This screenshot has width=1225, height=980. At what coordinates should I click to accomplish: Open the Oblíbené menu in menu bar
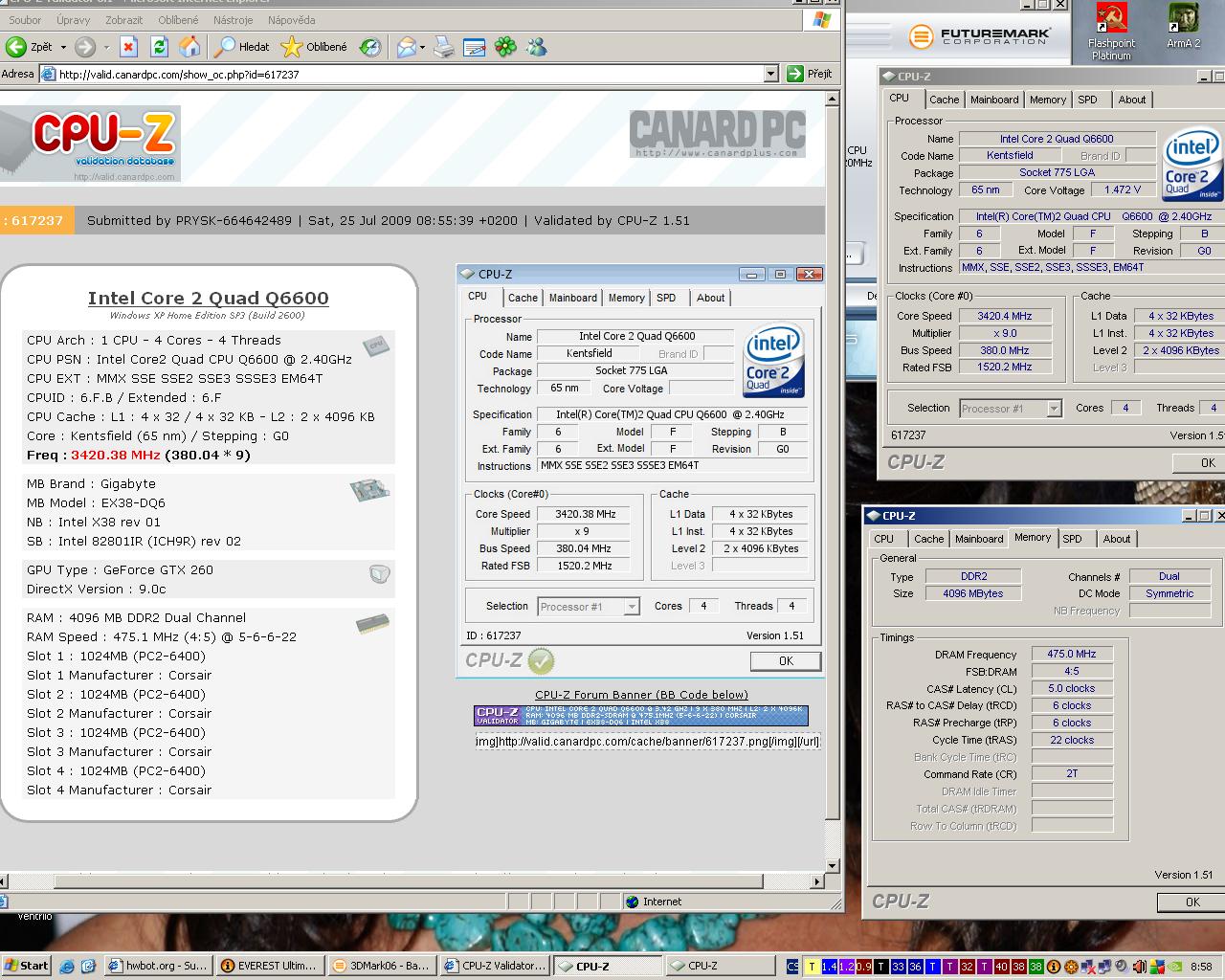coord(178,19)
